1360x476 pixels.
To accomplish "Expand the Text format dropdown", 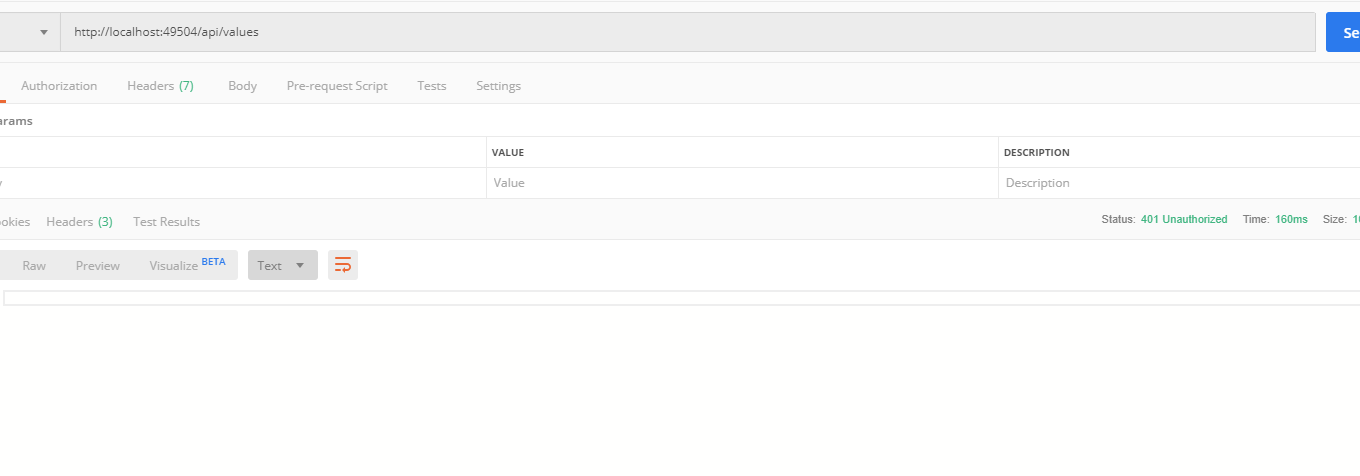I will [282, 265].
